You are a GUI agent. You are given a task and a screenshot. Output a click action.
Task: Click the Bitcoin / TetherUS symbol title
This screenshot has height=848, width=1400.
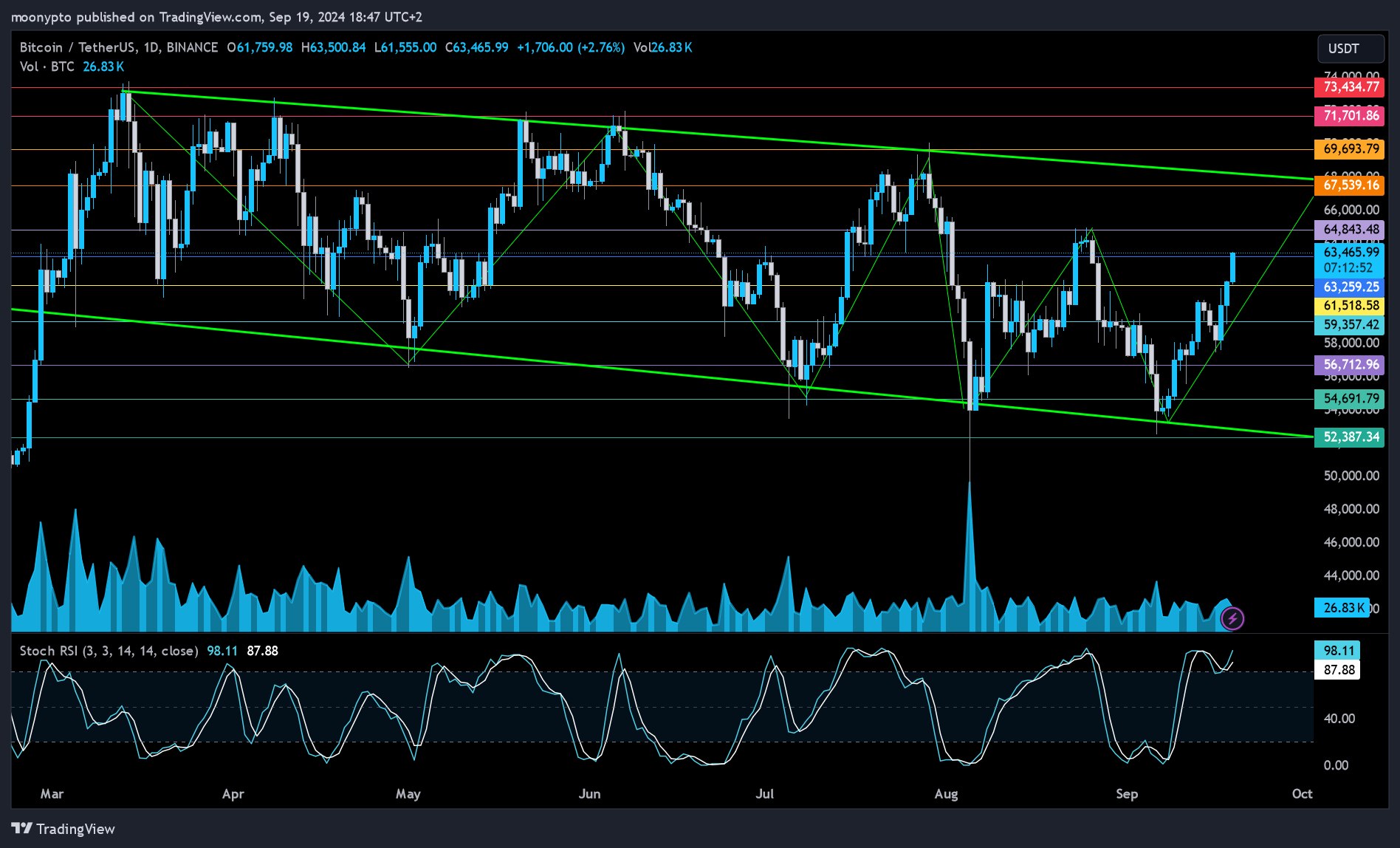tap(77, 47)
